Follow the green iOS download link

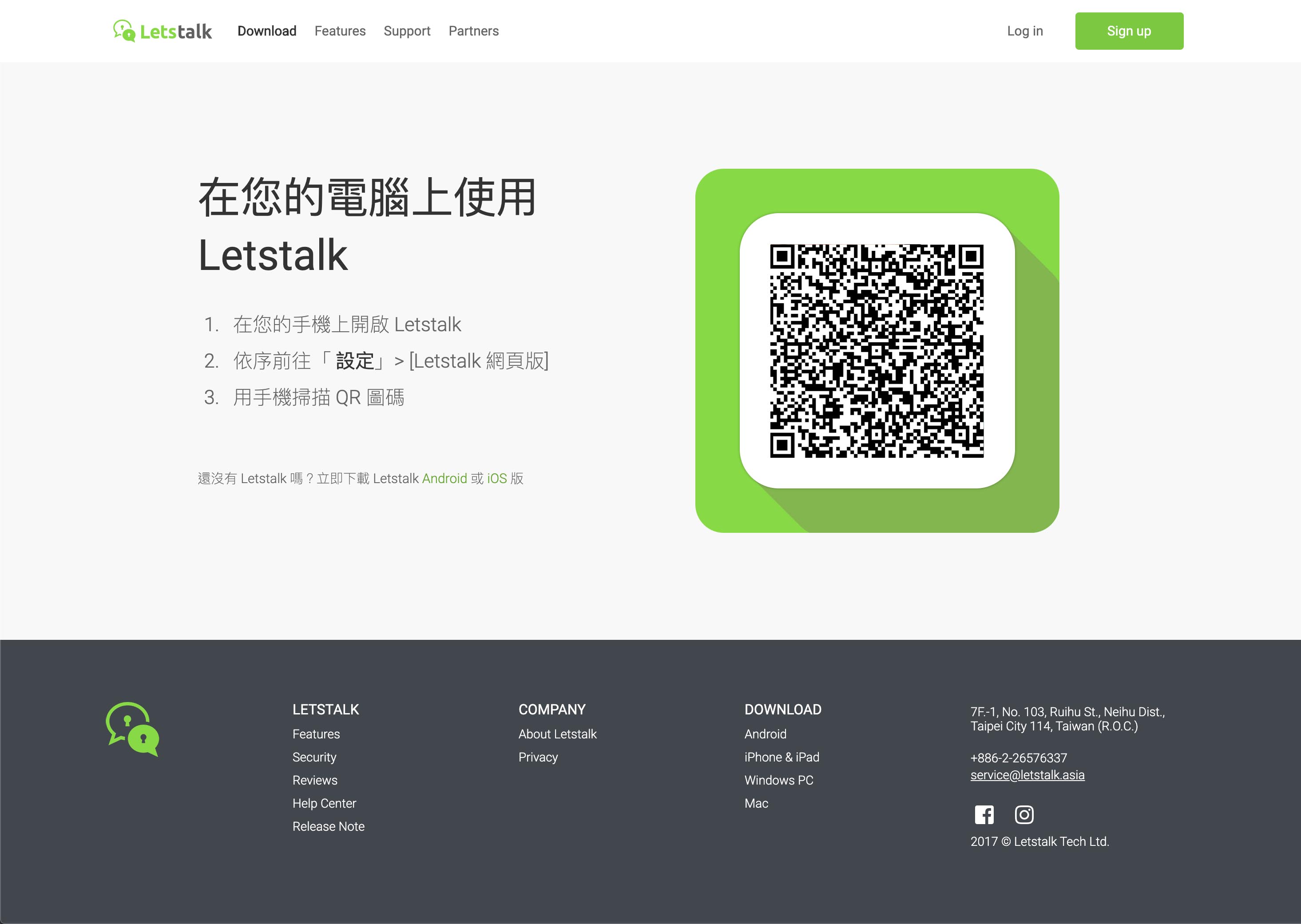(x=496, y=479)
